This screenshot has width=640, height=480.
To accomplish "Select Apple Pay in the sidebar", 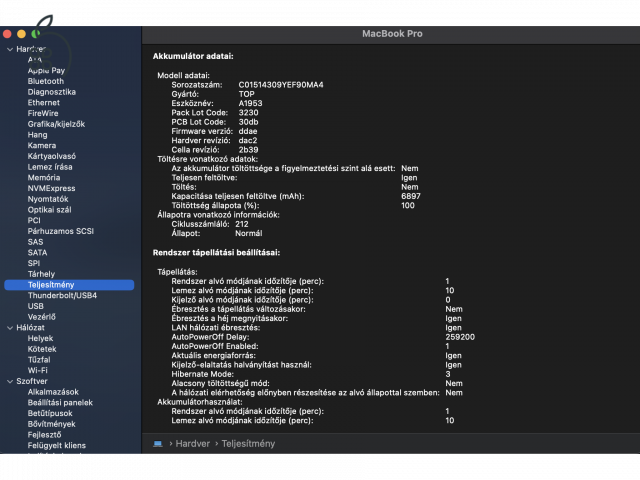I will 46,71.
